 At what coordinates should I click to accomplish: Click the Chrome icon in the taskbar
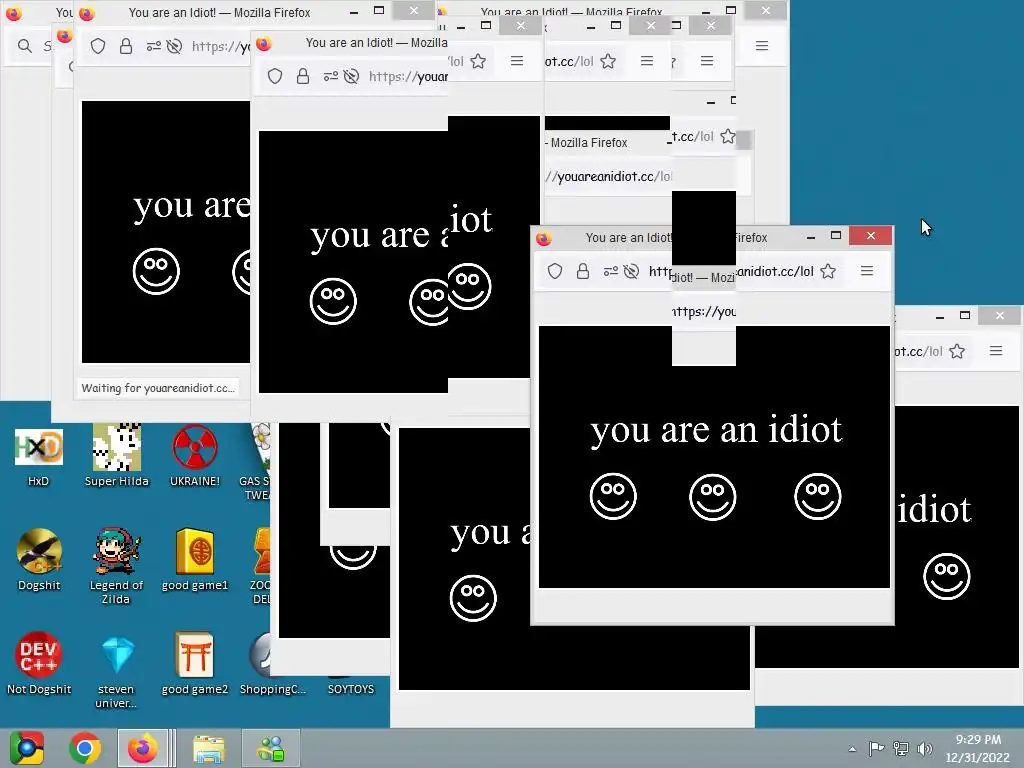coord(85,748)
